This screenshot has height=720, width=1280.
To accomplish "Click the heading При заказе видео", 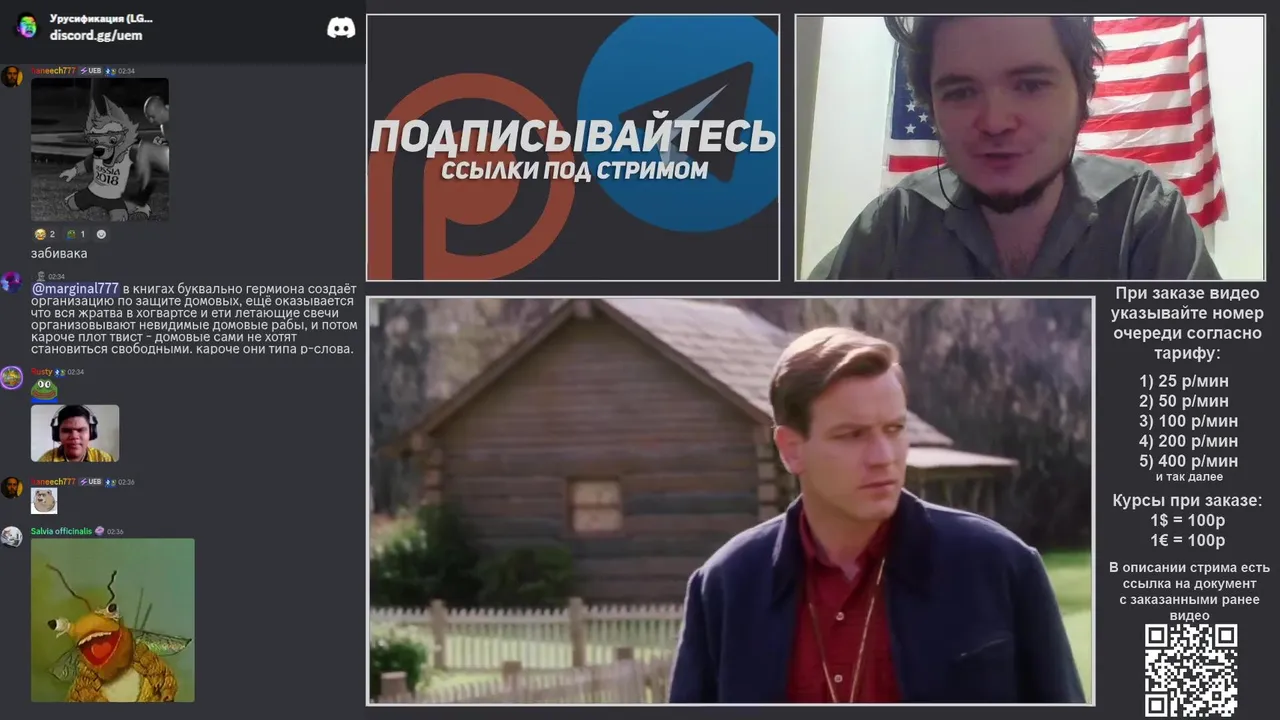I will point(1188,293).
